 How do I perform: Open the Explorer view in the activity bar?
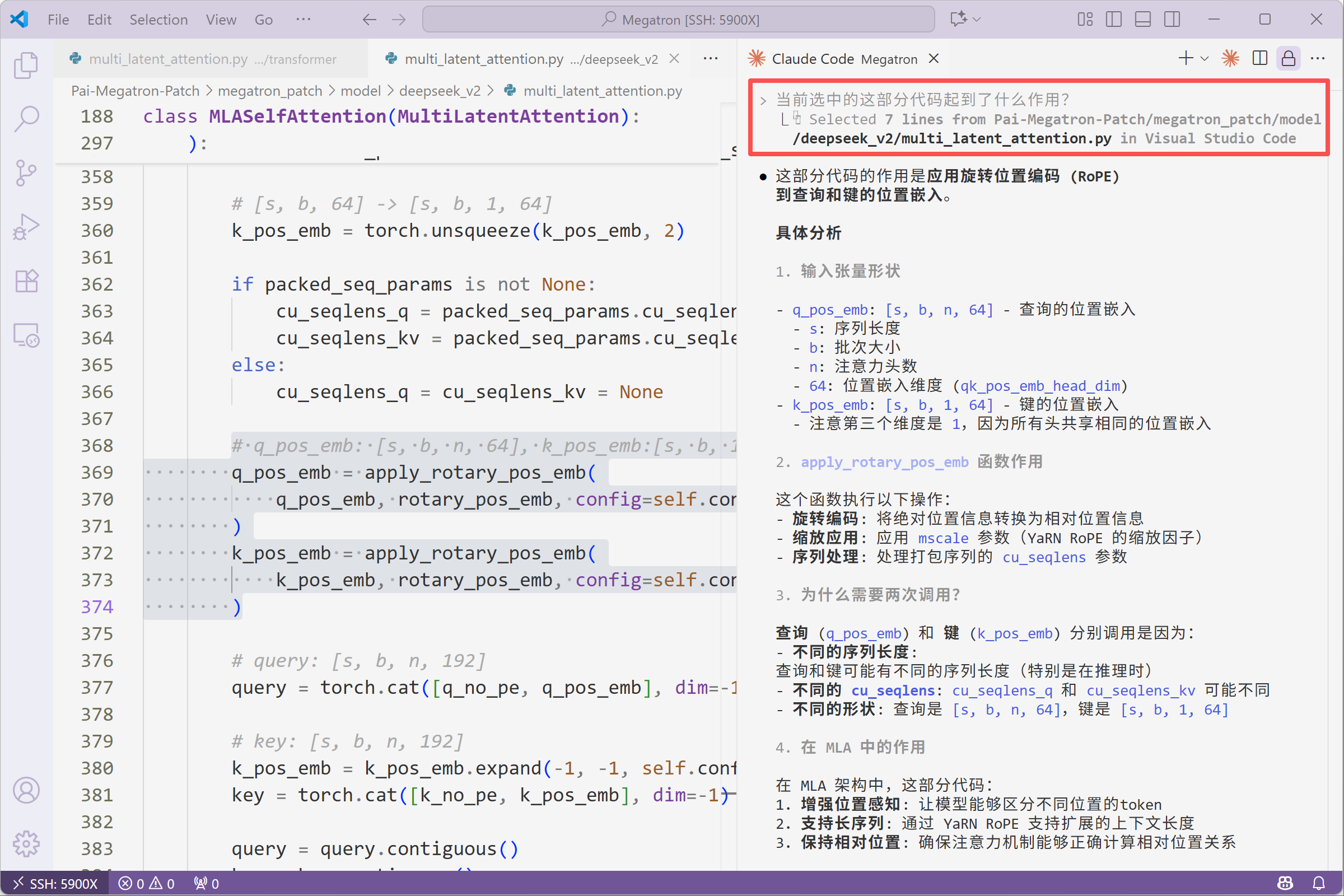[26, 65]
